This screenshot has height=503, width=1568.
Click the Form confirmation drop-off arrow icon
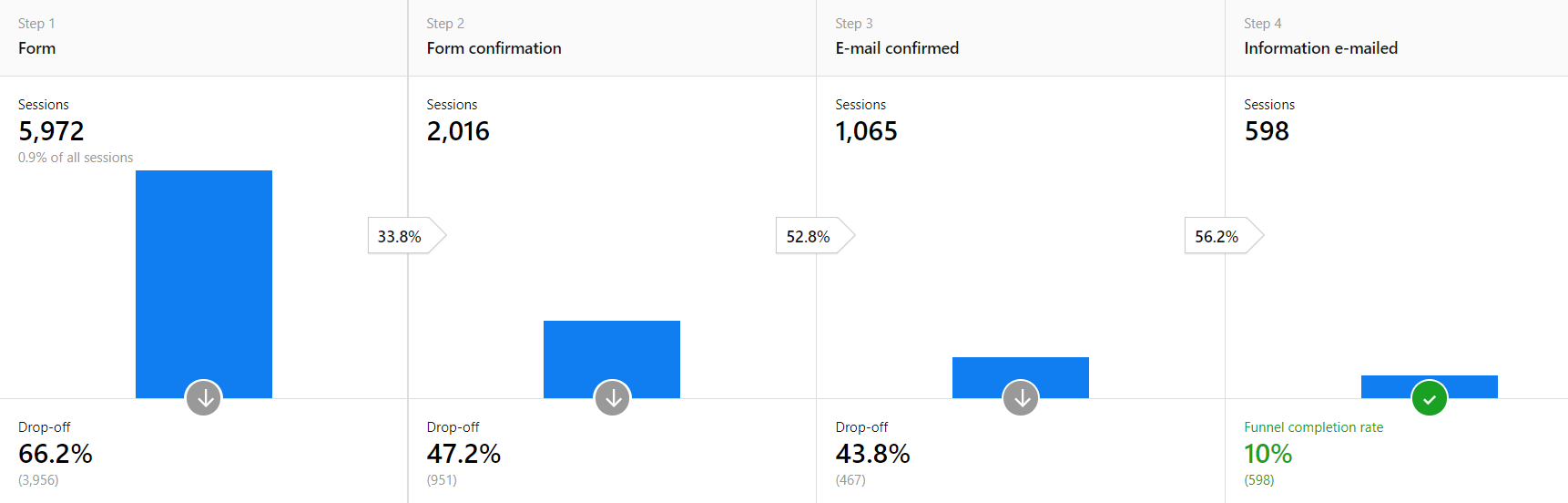(613, 398)
